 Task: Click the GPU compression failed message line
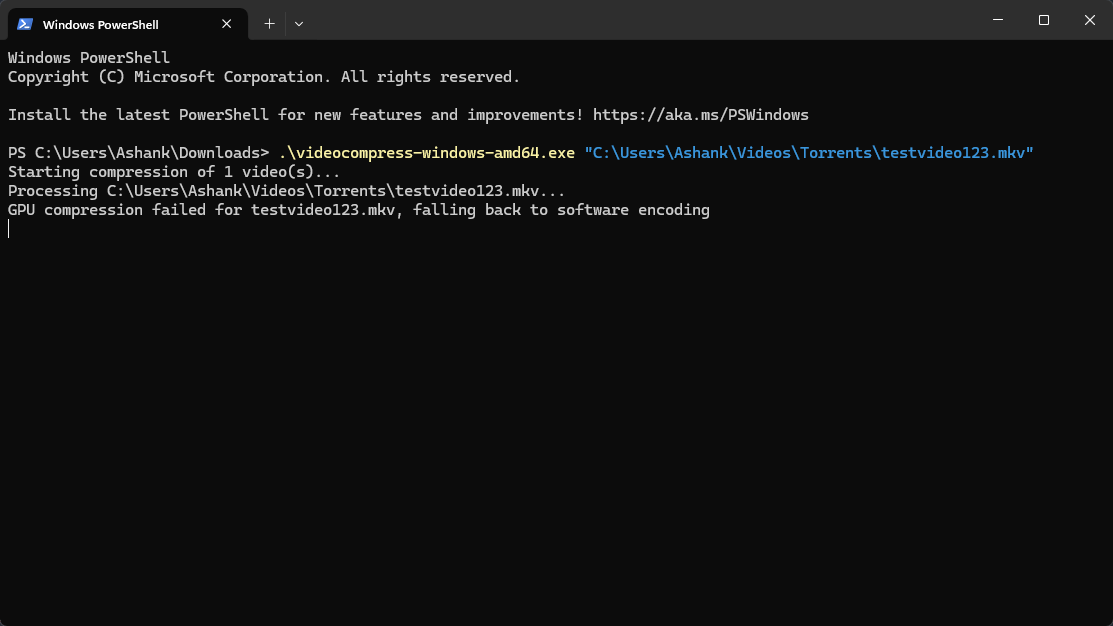click(x=358, y=210)
